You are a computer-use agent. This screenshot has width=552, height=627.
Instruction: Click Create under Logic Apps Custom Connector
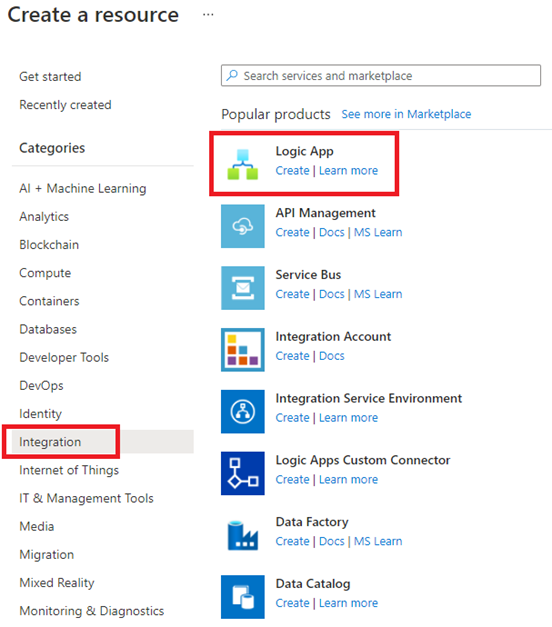pyautogui.click(x=292, y=479)
